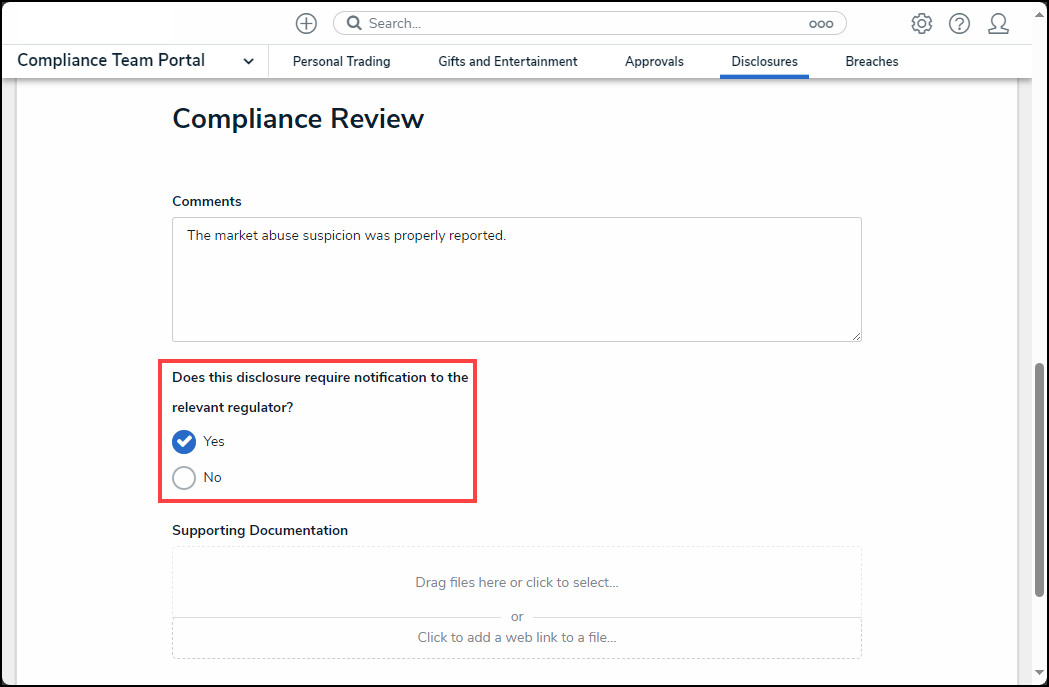1049x687 pixels.
Task: Select Yes for regulator notification
Action: point(184,441)
